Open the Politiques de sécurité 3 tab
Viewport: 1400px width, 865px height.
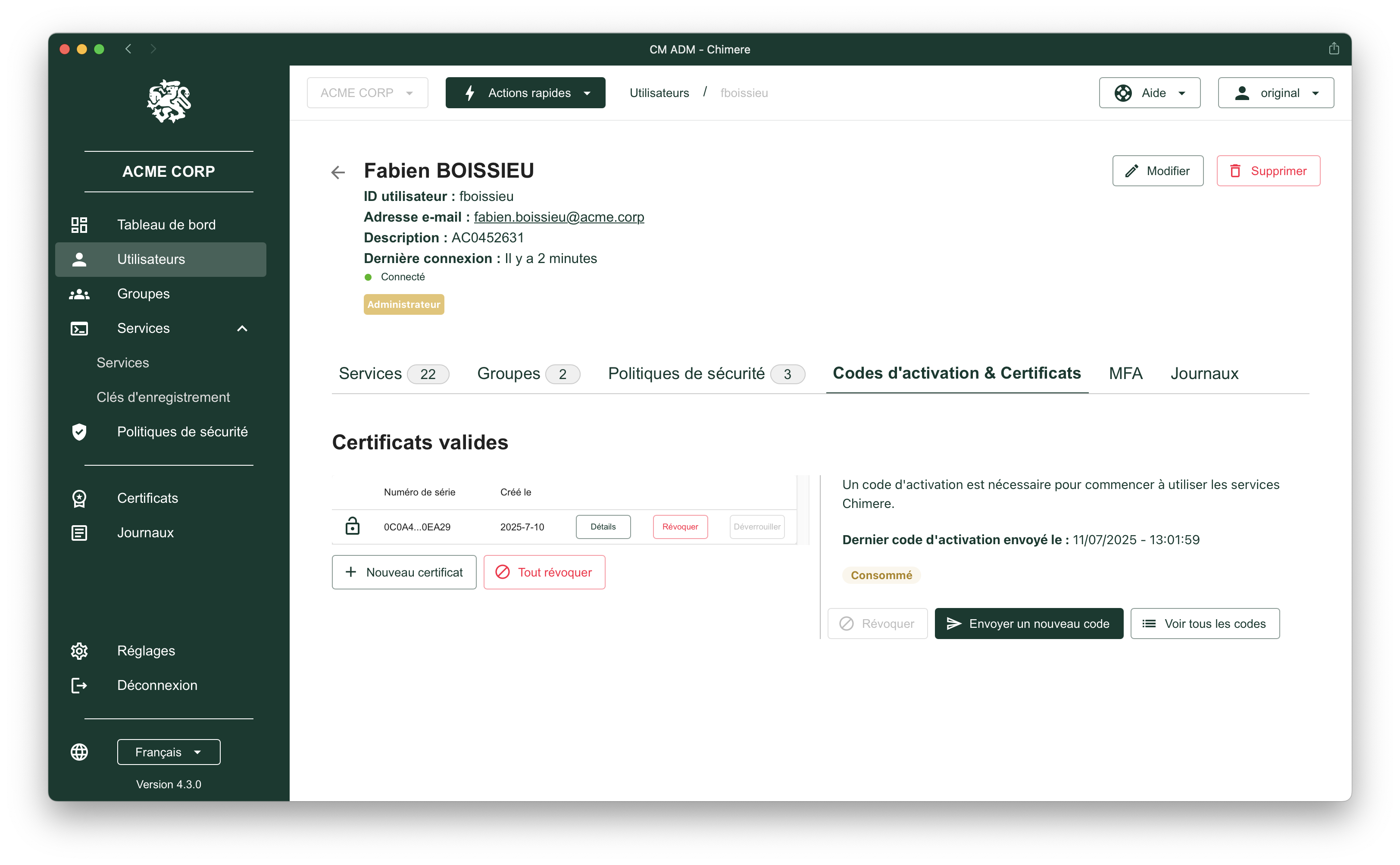(x=706, y=373)
